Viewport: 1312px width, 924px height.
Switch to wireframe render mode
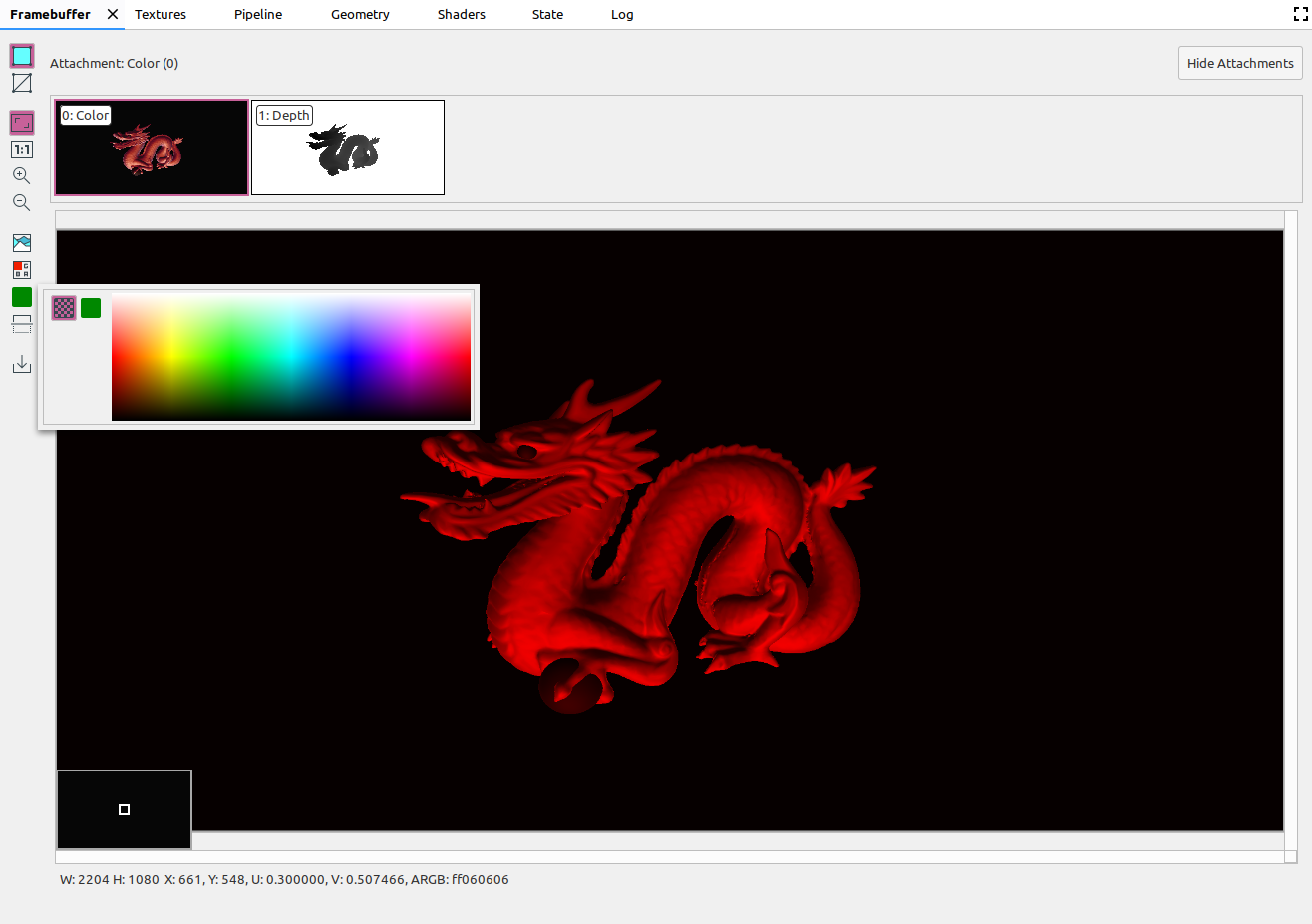(x=22, y=83)
